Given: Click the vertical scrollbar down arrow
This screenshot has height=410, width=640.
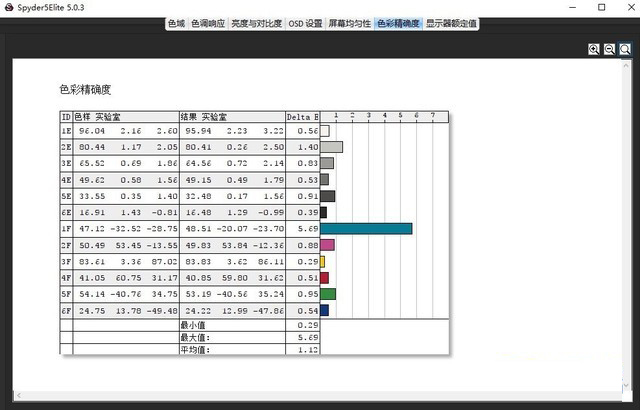Looking at the screenshot, I should point(626,386).
